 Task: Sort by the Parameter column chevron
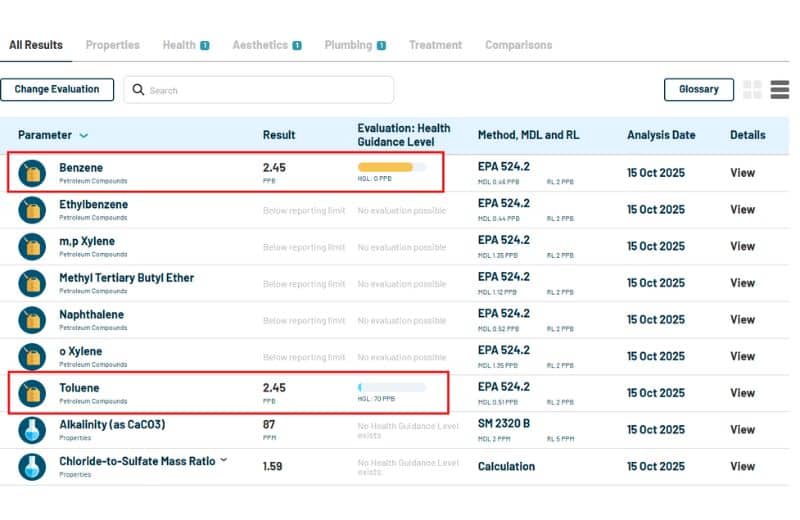83,136
